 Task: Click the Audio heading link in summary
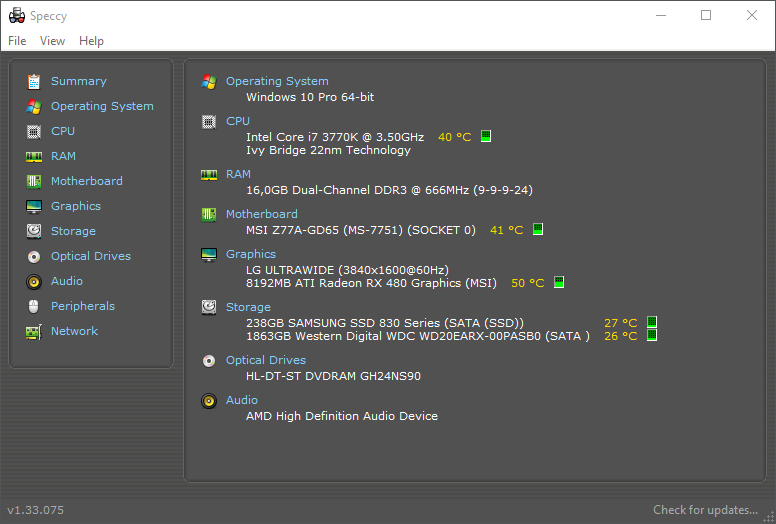click(x=242, y=400)
